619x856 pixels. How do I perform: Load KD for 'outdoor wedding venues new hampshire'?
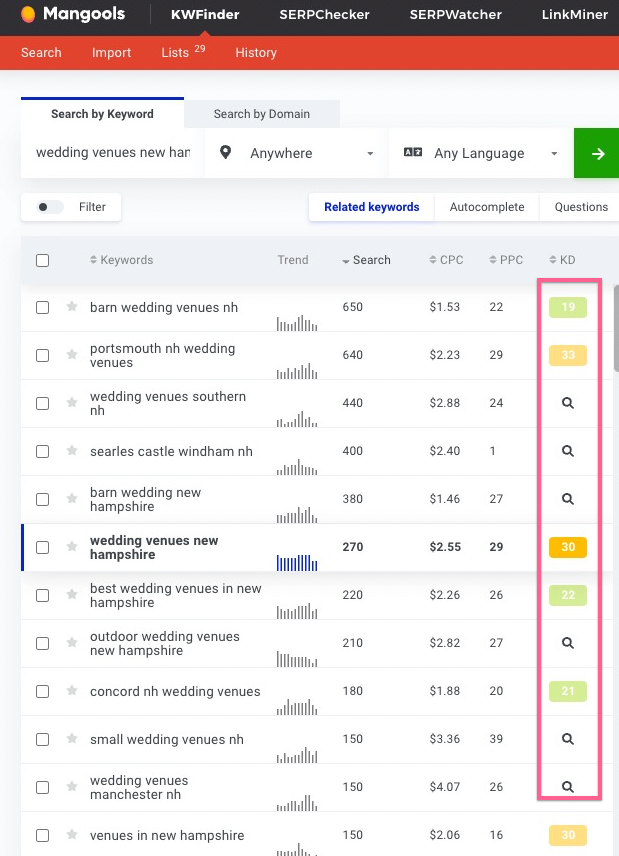(567, 643)
